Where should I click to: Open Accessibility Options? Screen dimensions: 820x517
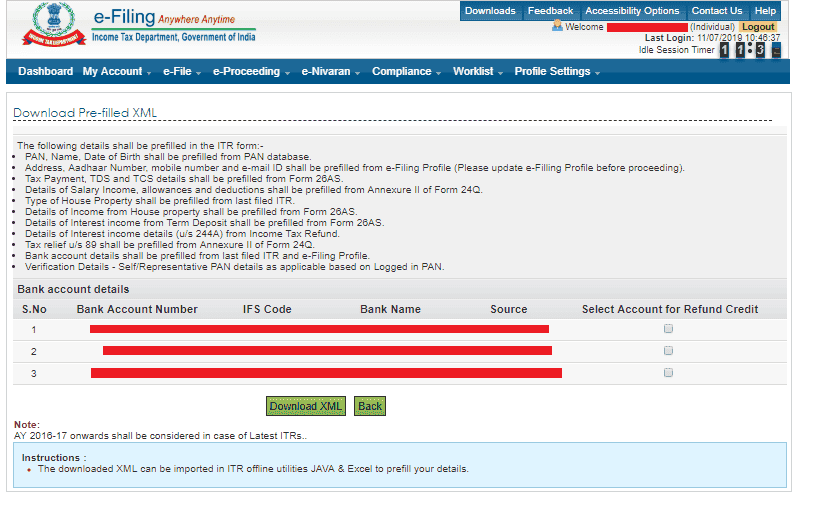[632, 11]
